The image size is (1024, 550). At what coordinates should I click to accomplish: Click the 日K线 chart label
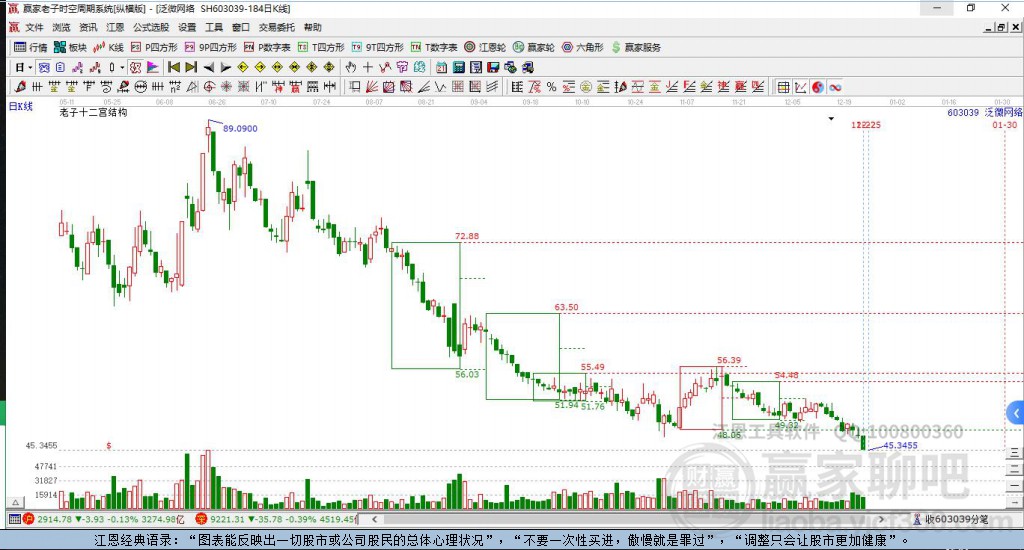tap(20, 106)
